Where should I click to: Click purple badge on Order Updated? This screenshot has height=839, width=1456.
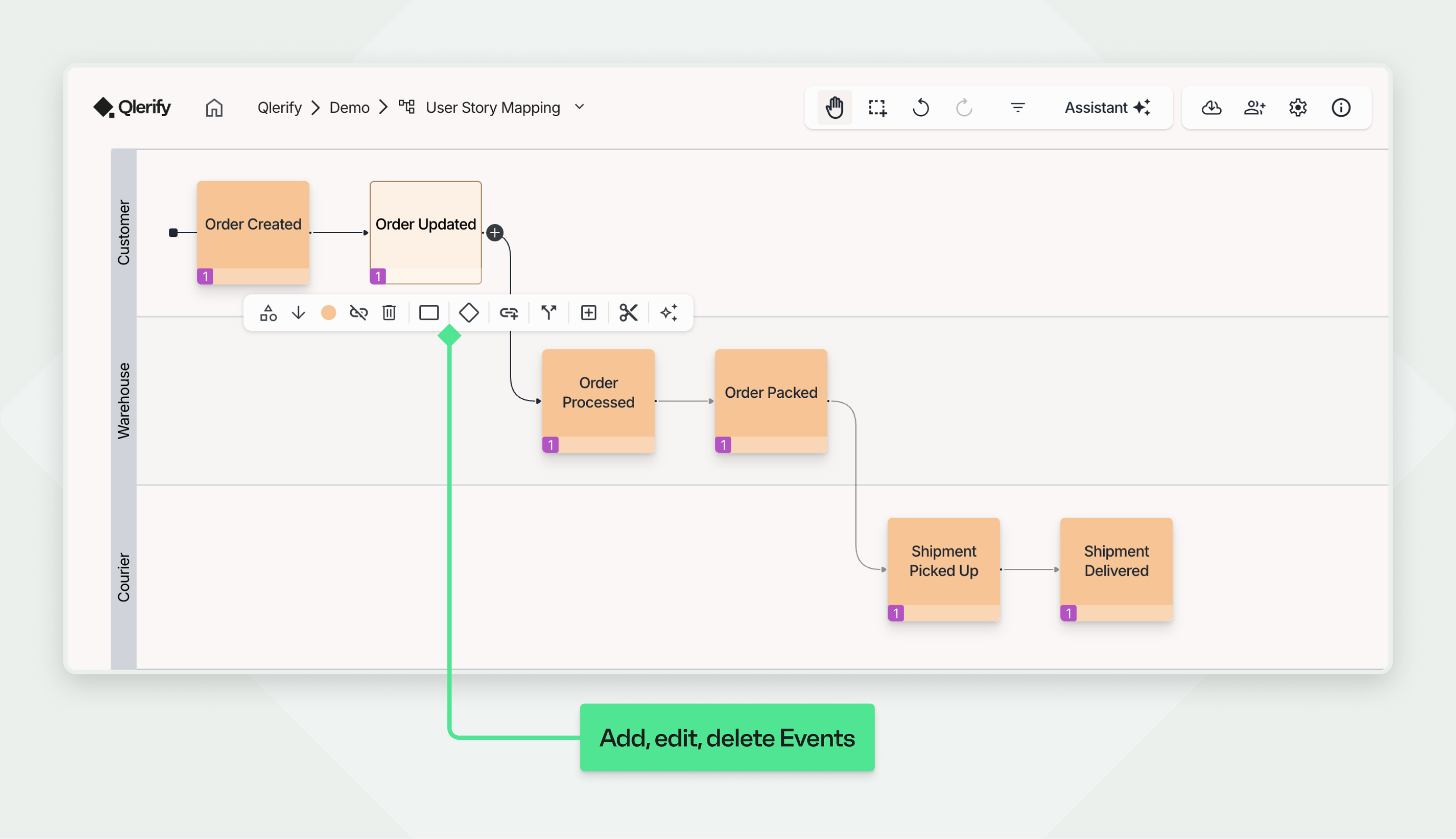378,277
